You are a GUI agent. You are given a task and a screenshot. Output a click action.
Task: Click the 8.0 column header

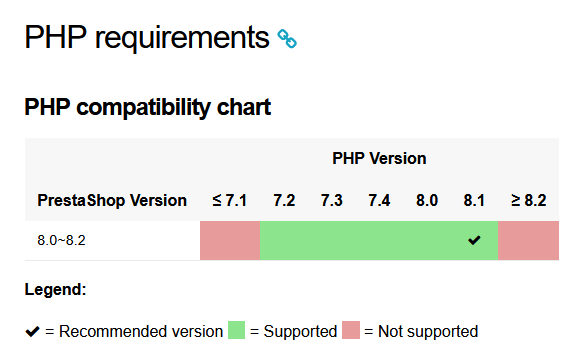pyautogui.click(x=427, y=200)
